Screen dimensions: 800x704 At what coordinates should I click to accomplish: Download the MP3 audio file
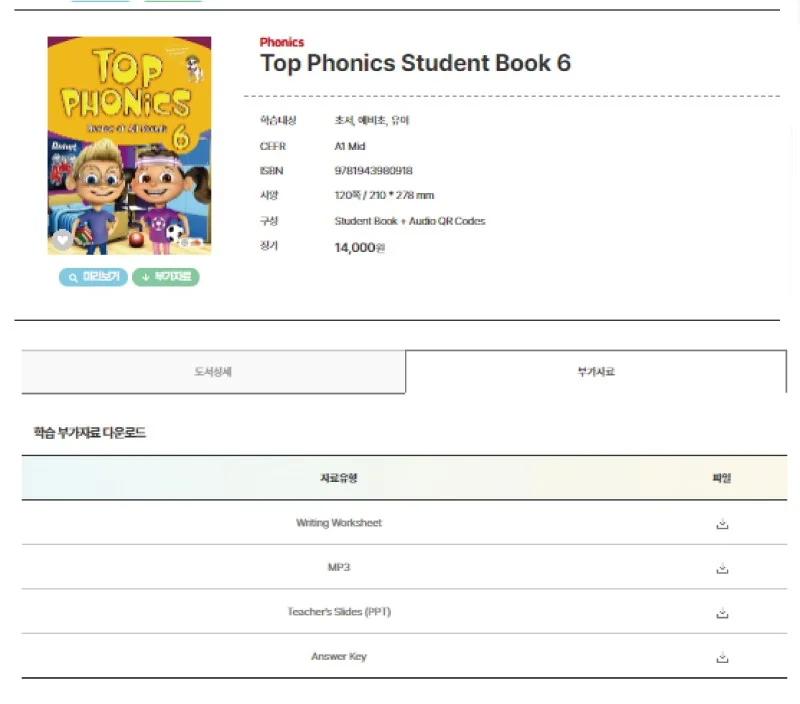coord(722,567)
